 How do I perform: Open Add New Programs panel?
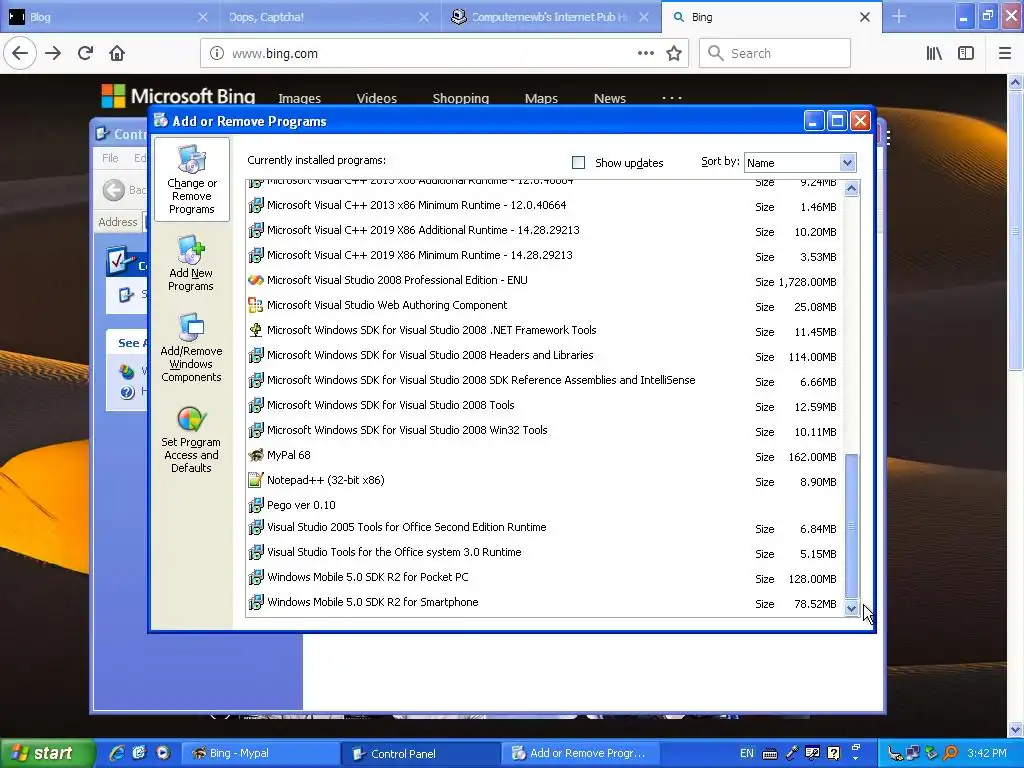[191, 264]
